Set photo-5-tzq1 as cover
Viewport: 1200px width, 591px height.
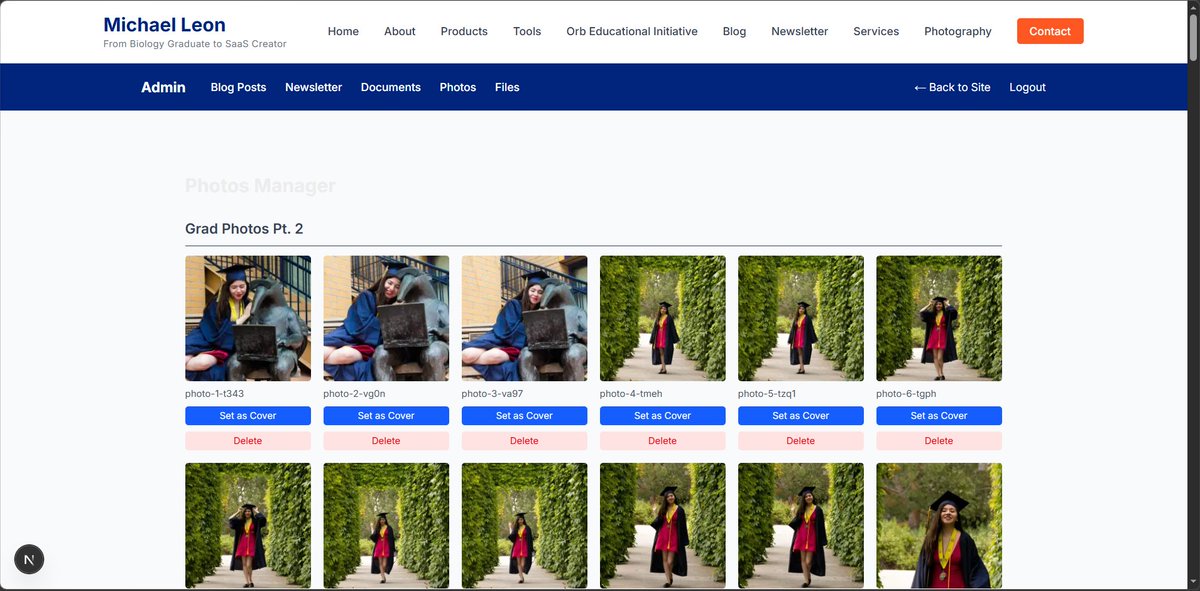[801, 416]
